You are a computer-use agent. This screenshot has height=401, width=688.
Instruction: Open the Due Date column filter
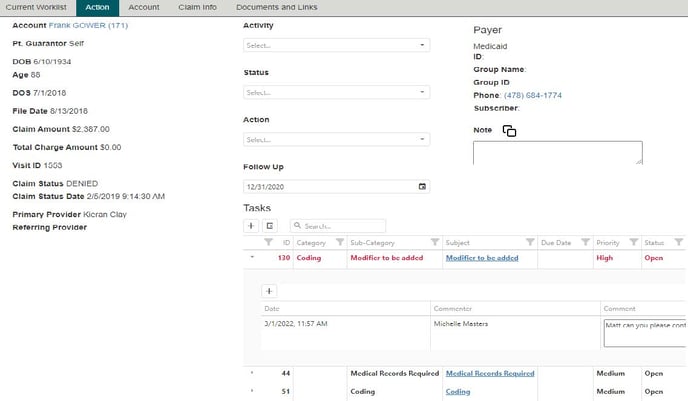(x=585, y=243)
